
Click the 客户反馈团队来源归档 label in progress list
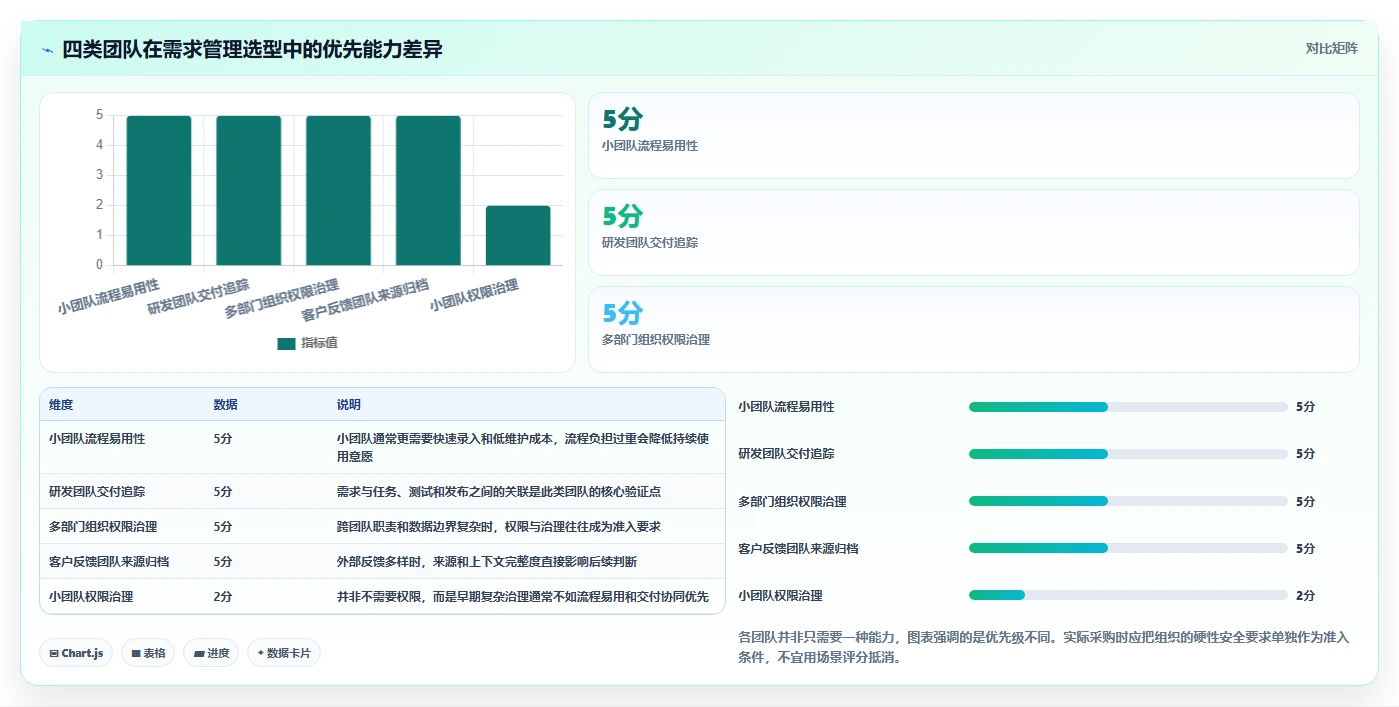pos(798,549)
